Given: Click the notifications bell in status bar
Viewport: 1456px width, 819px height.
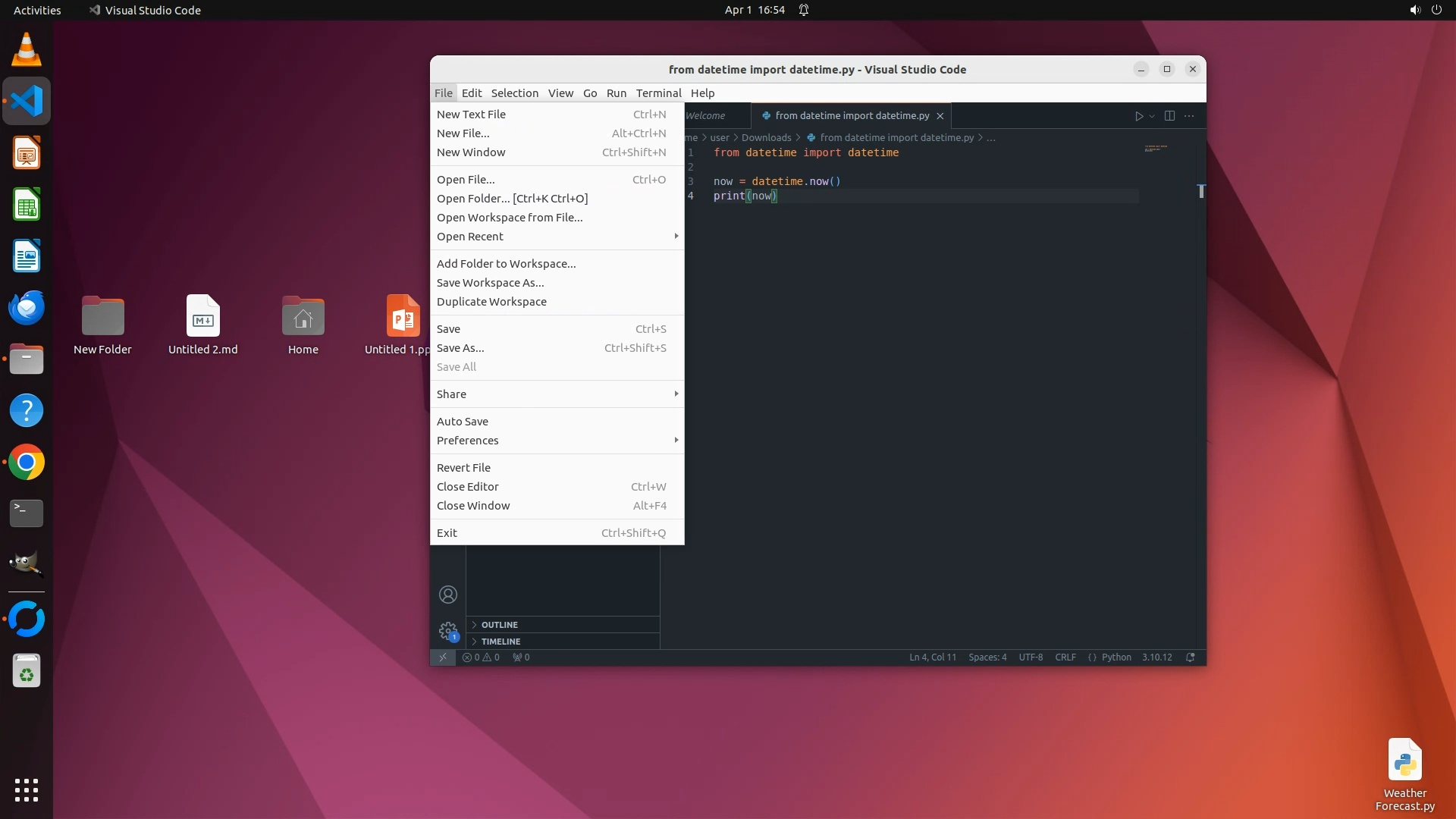Looking at the screenshot, I should pyautogui.click(x=1191, y=657).
